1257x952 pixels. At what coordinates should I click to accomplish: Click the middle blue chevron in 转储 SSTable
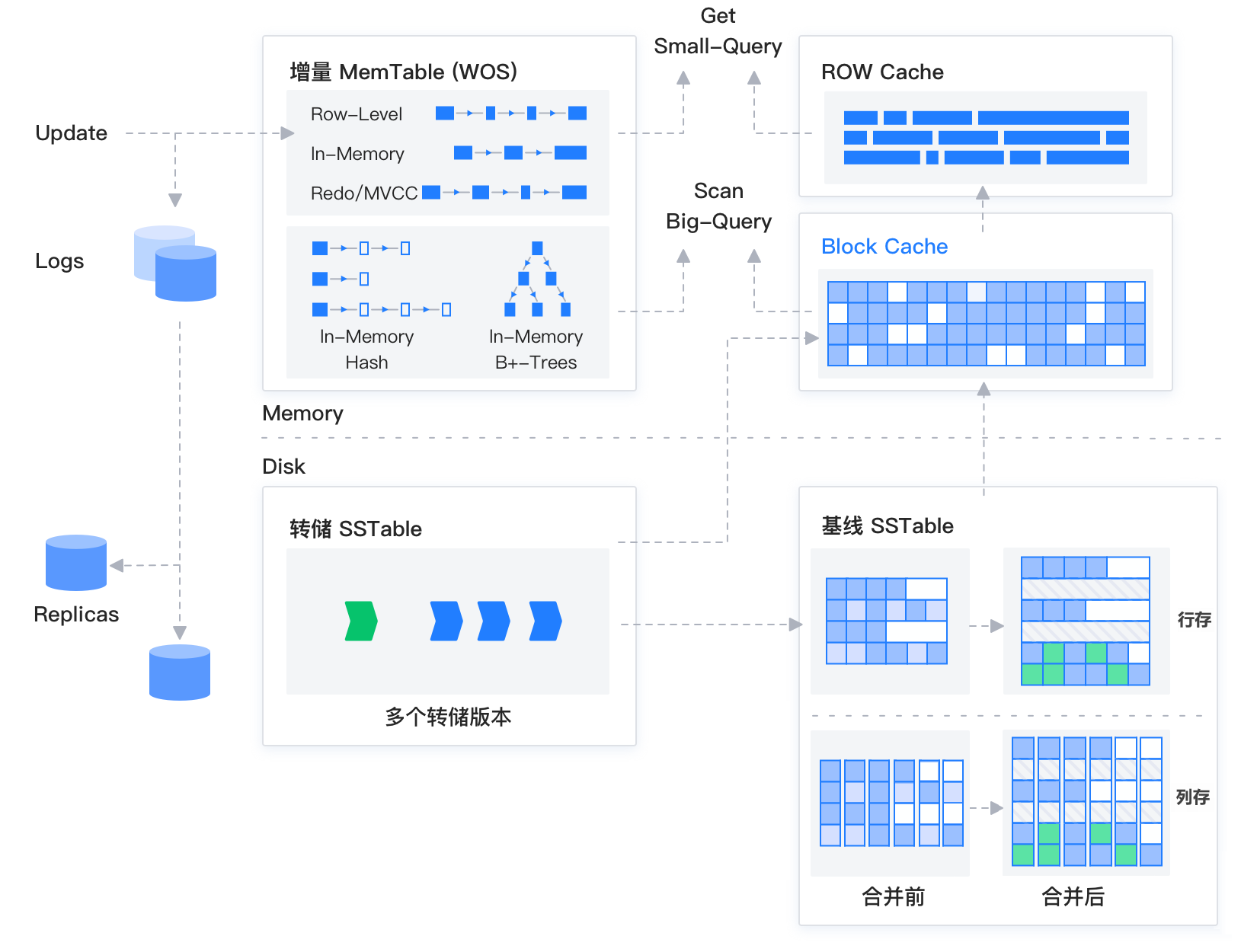click(494, 621)
